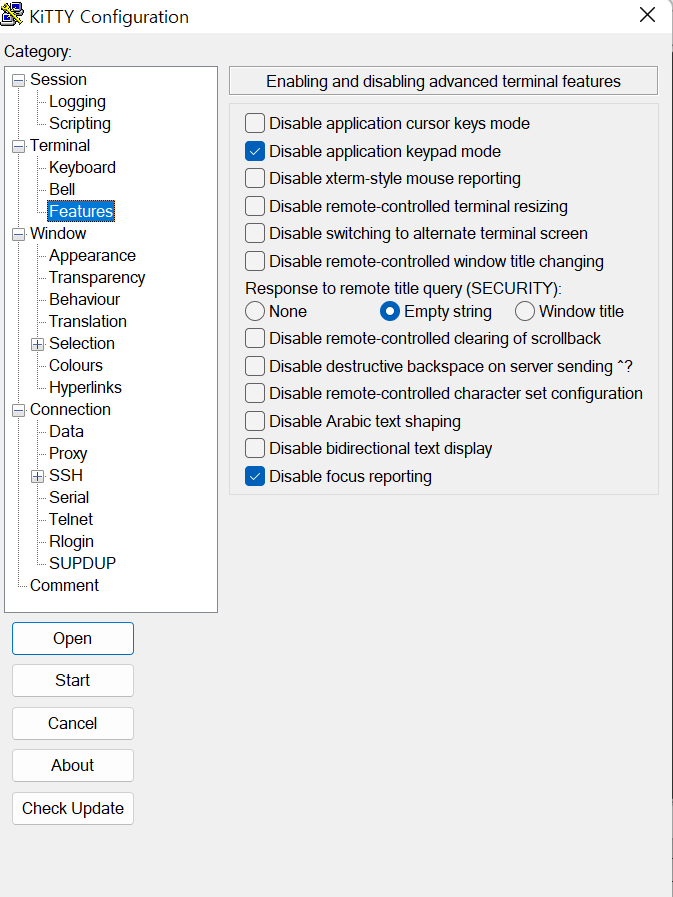Open the Logging category
673x897 pixels.
[77, 102]
